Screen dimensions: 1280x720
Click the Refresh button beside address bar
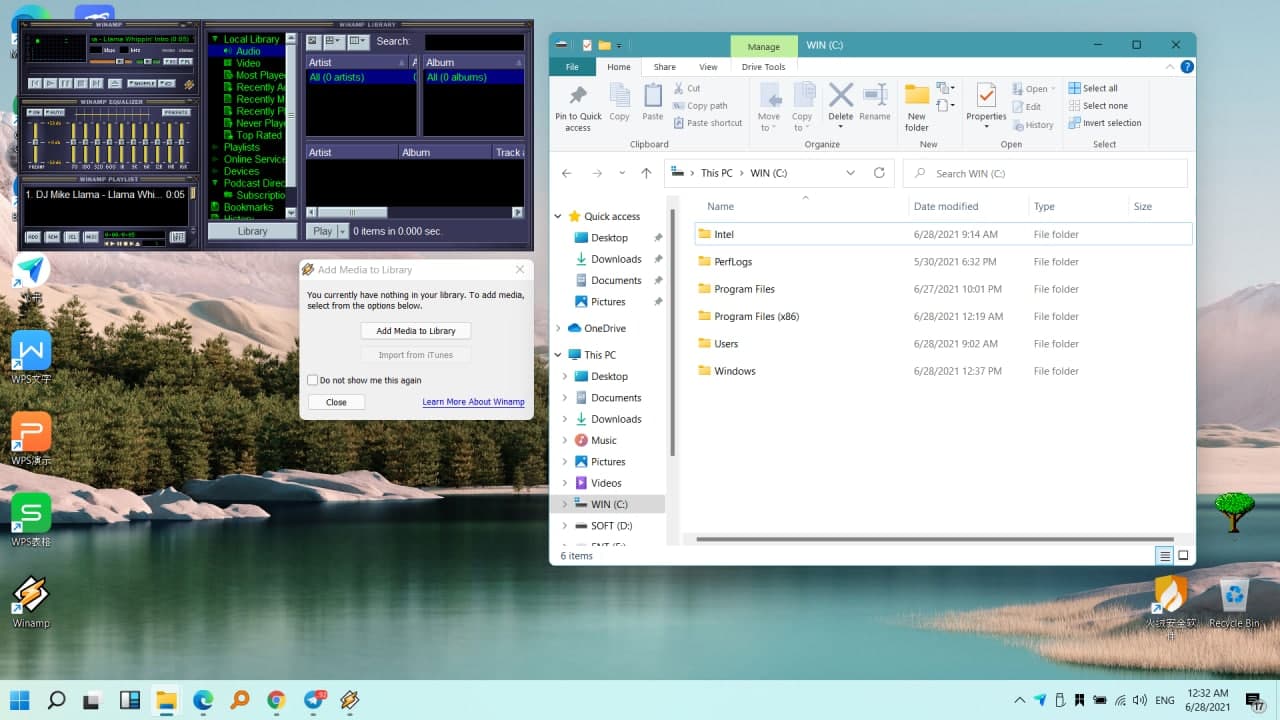coord(879,173)
